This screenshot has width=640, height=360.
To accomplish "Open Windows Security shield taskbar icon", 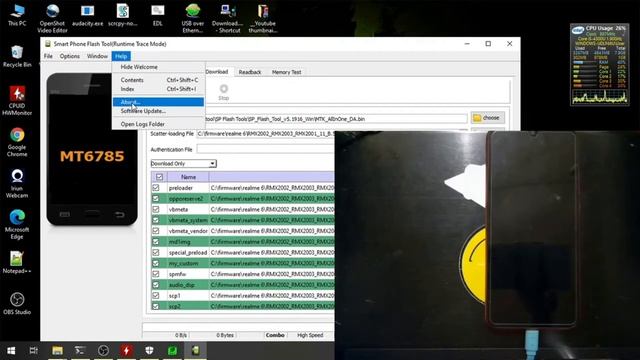I will click(x=149, y=351).
